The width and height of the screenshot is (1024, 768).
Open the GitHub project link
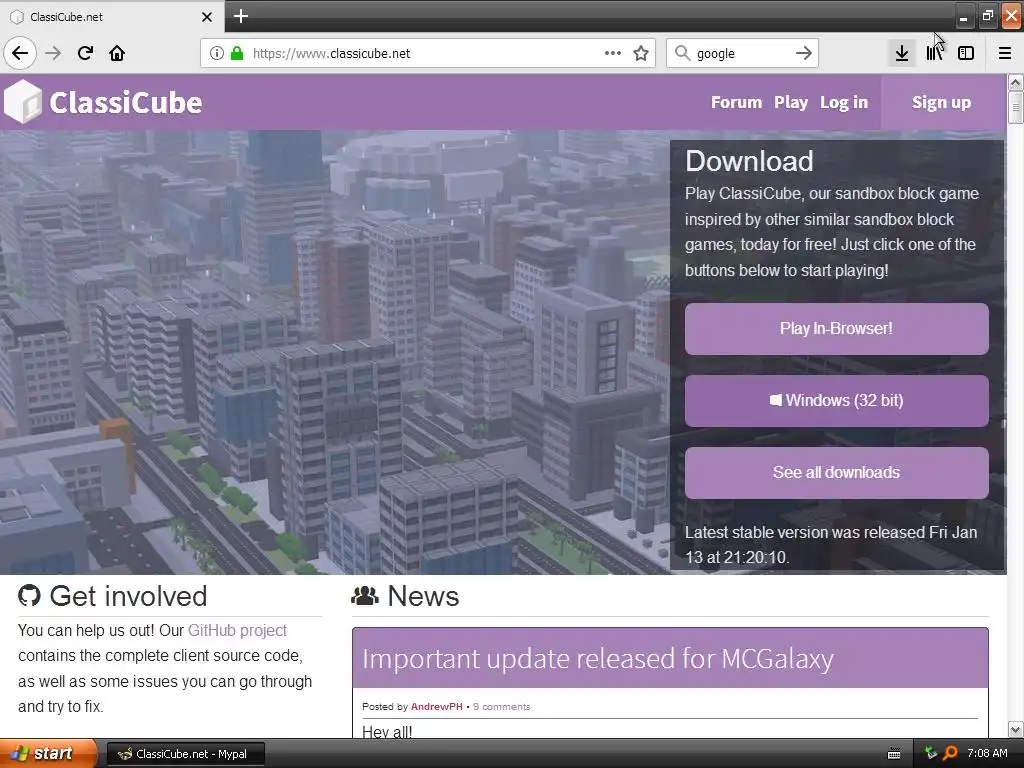(x=237, y=630)
